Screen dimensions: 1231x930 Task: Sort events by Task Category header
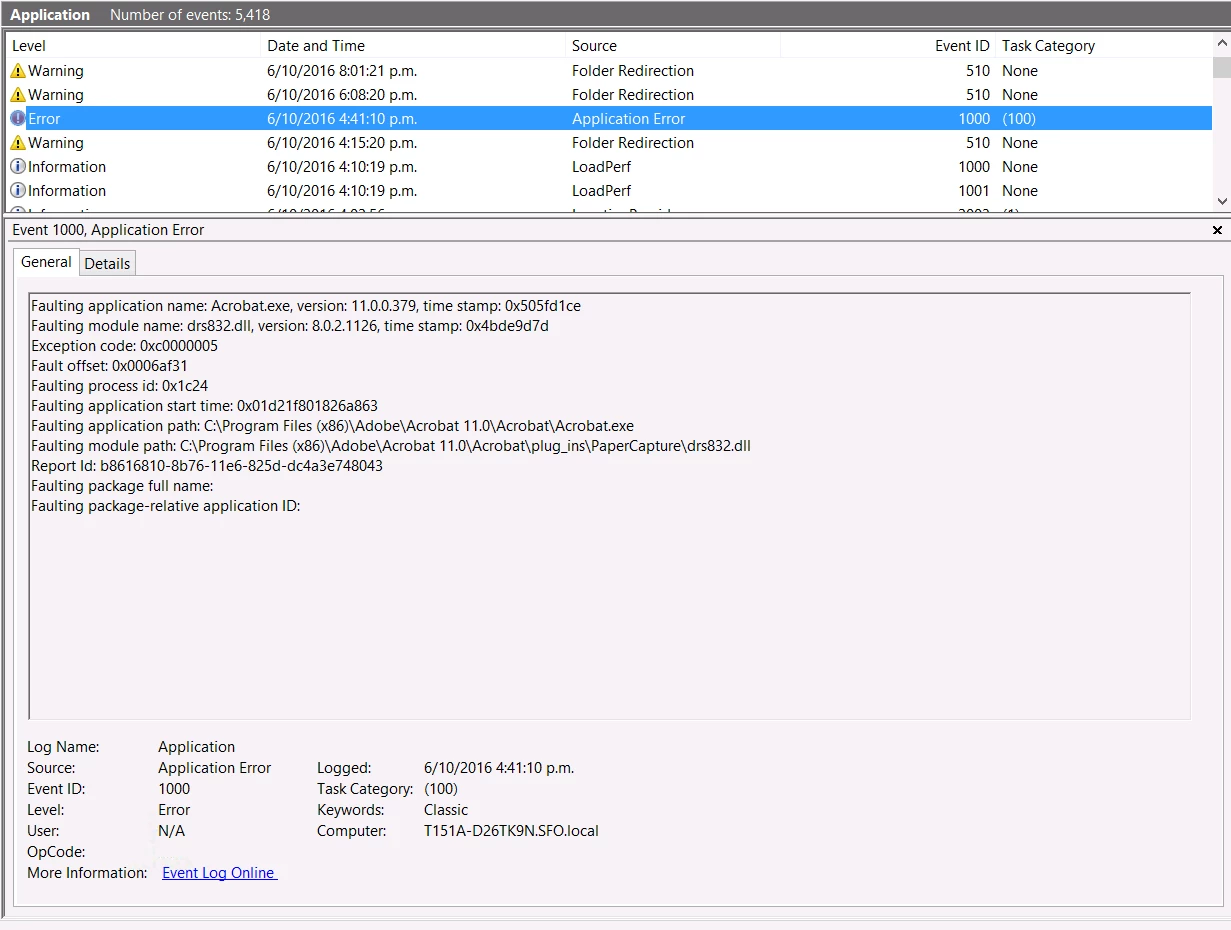pyautogui.click(x=1104, y=46)
